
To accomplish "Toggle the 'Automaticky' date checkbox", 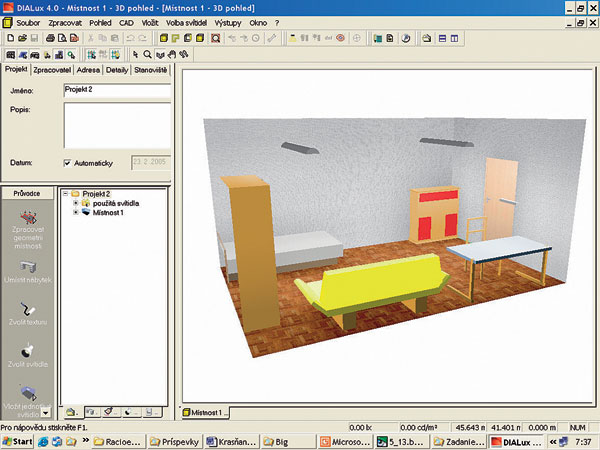I will (x=67, y=162).
